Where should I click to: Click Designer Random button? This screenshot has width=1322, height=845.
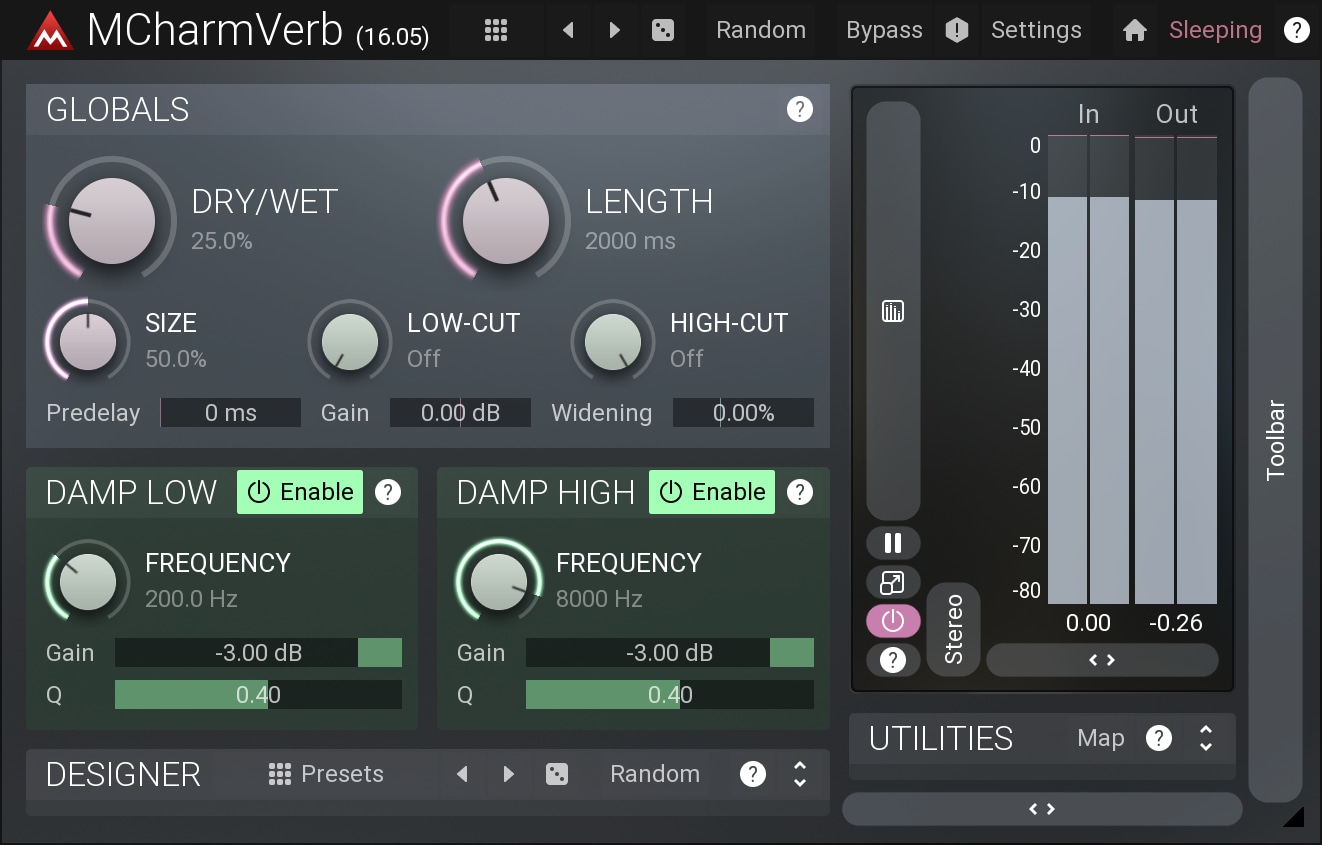[x=655, y=774]
